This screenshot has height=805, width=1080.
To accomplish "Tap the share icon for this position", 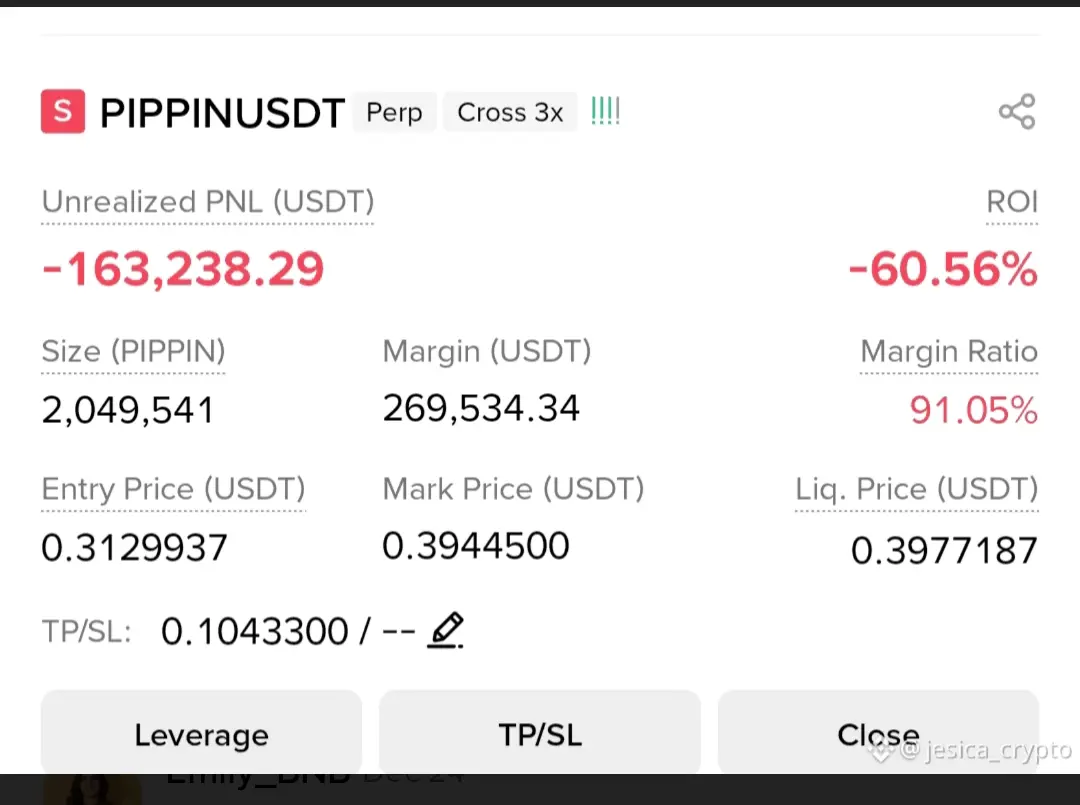I will click(1017, 112).
